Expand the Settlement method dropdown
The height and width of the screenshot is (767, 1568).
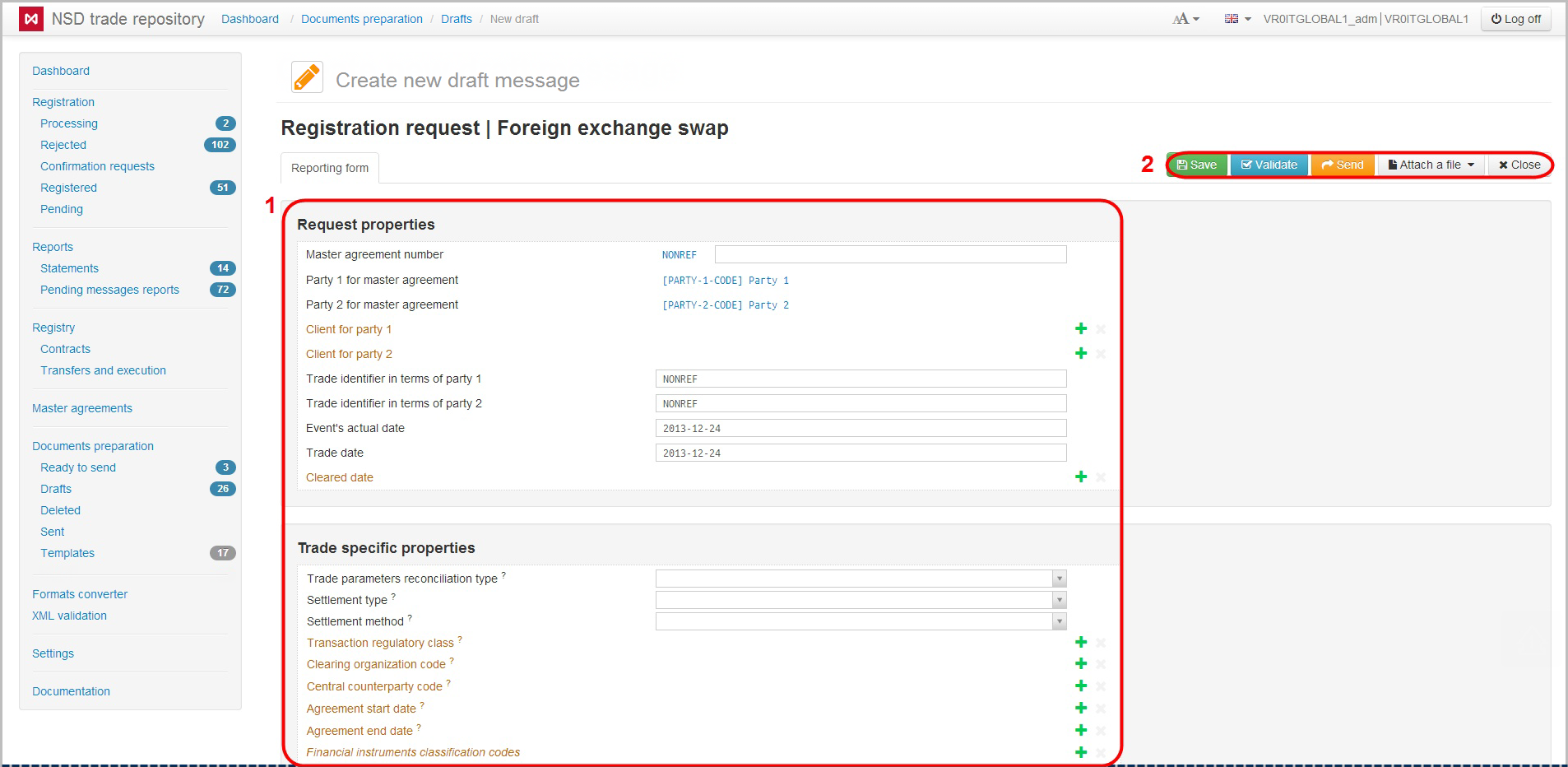(x=1059, y=621)
